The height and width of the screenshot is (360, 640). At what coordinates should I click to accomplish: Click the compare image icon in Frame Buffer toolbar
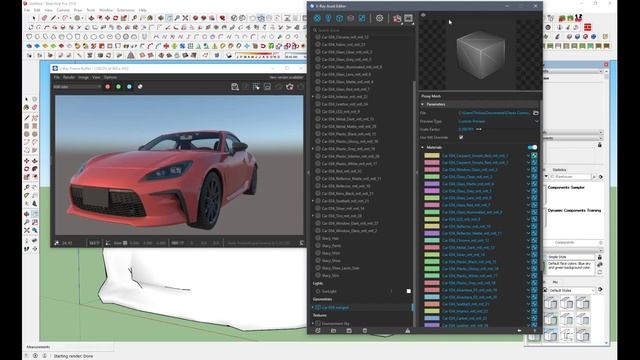tap(267, 87)
